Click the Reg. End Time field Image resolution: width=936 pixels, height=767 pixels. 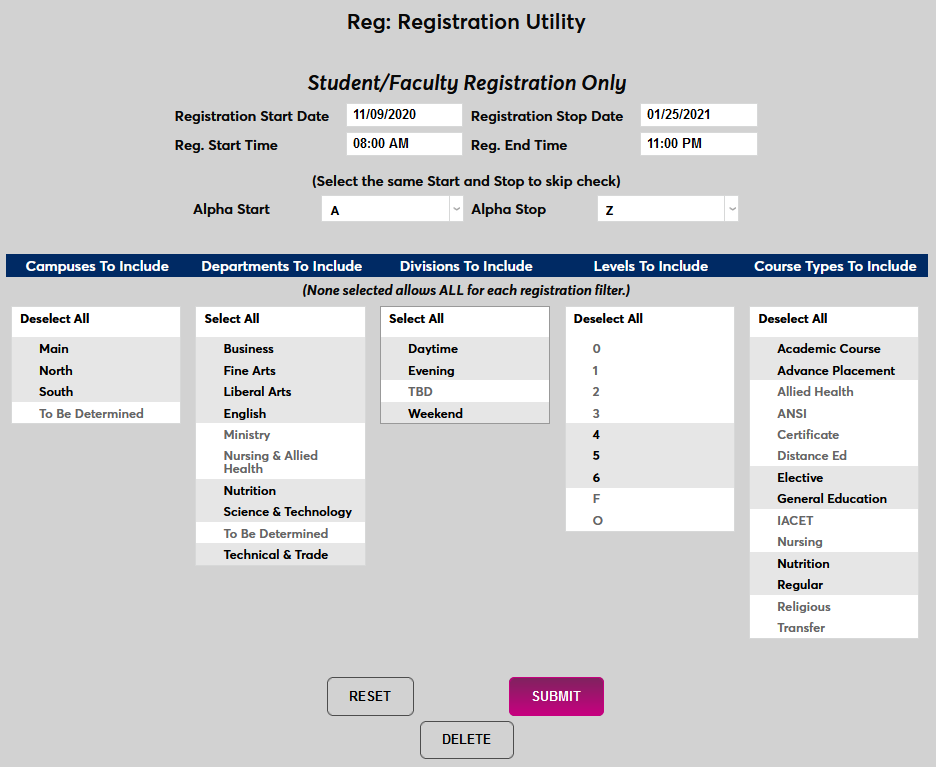pos(699,143)
